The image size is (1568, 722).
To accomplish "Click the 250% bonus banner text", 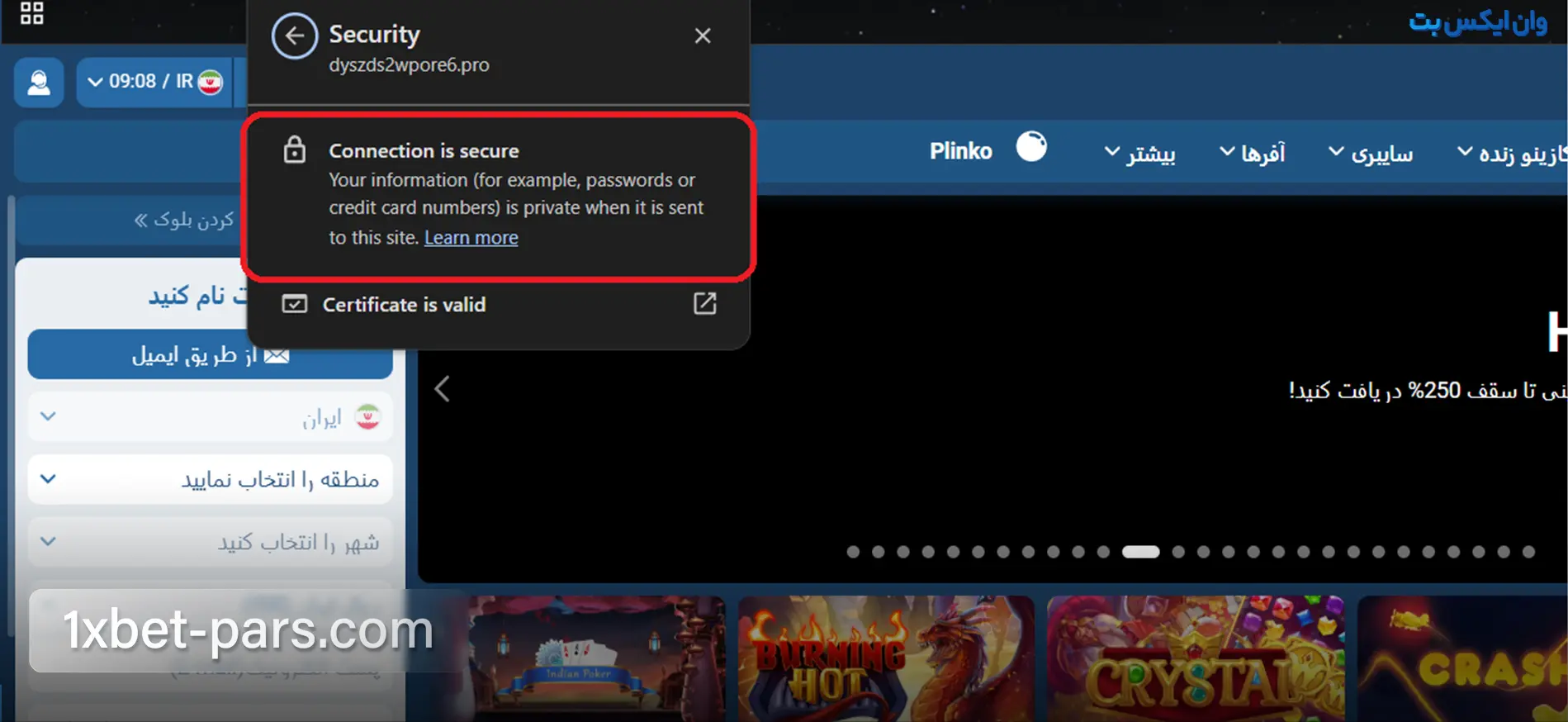I will click(x=1428, y=390).
